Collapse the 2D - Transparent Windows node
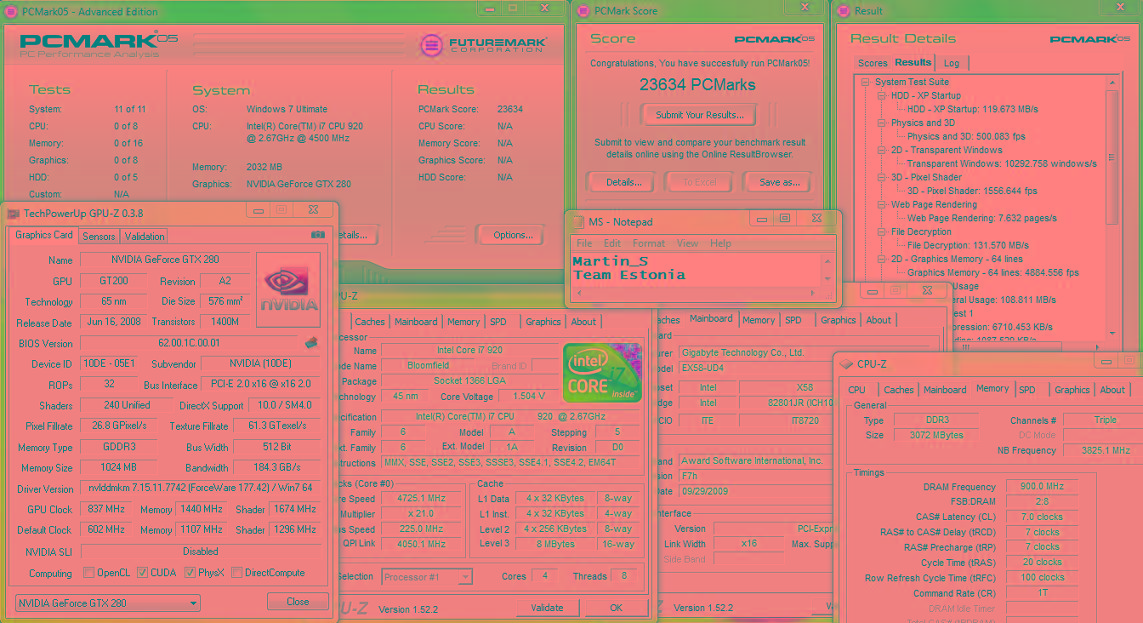This screenshot has height=623, width=1143. click(881, 150)
